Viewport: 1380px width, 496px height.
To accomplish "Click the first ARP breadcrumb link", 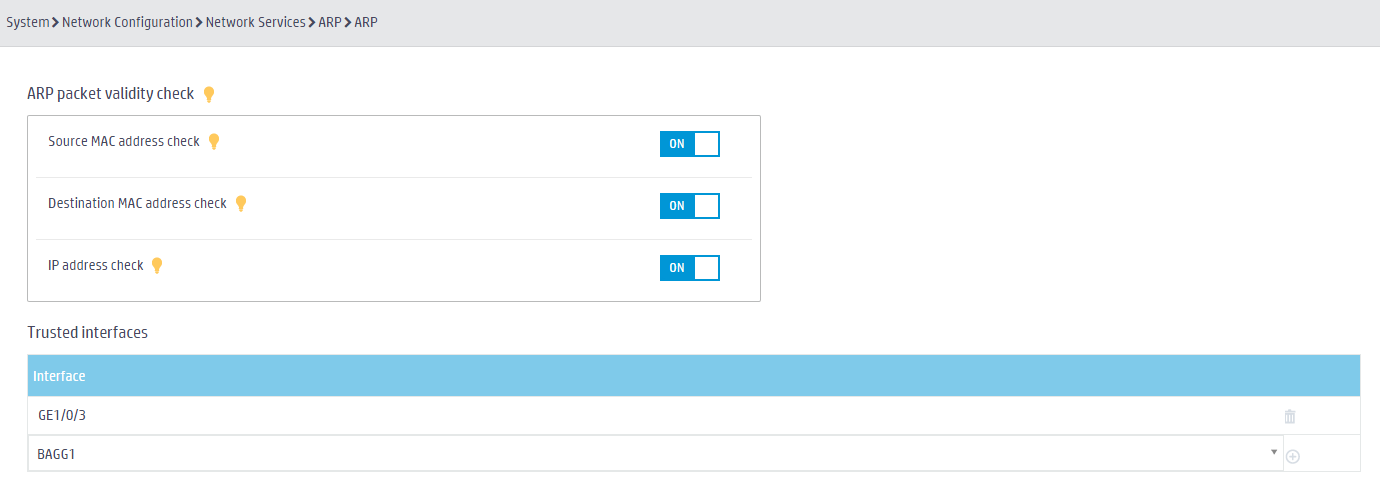I will tap(330, 22).
